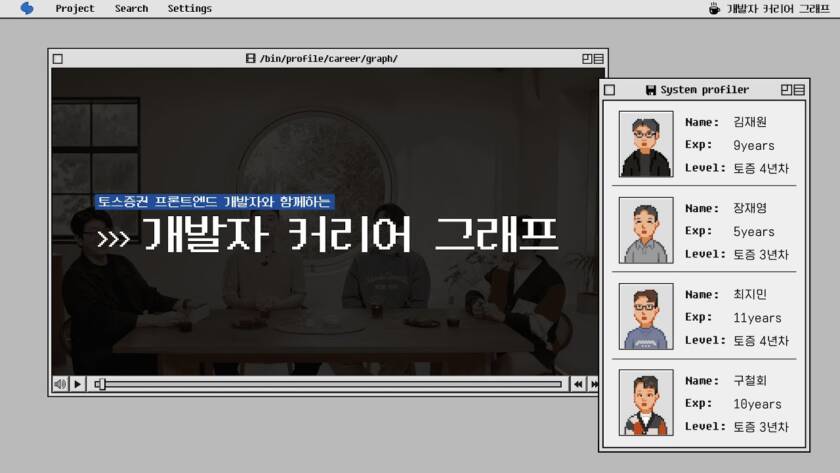Click the film icon before /bin/profile/career/graph/
Image resolution: width=840 pixels, height=473 pixels.
click(250, 59)
